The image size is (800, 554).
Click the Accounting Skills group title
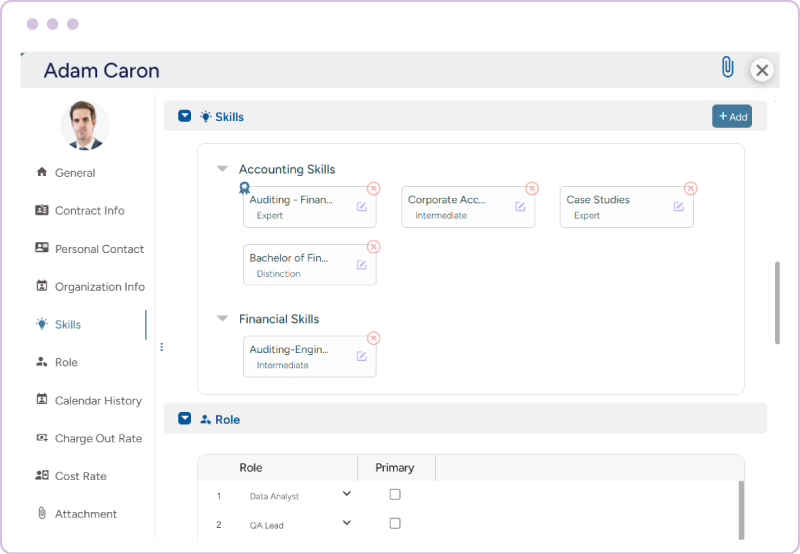click(x=287, y=169)
